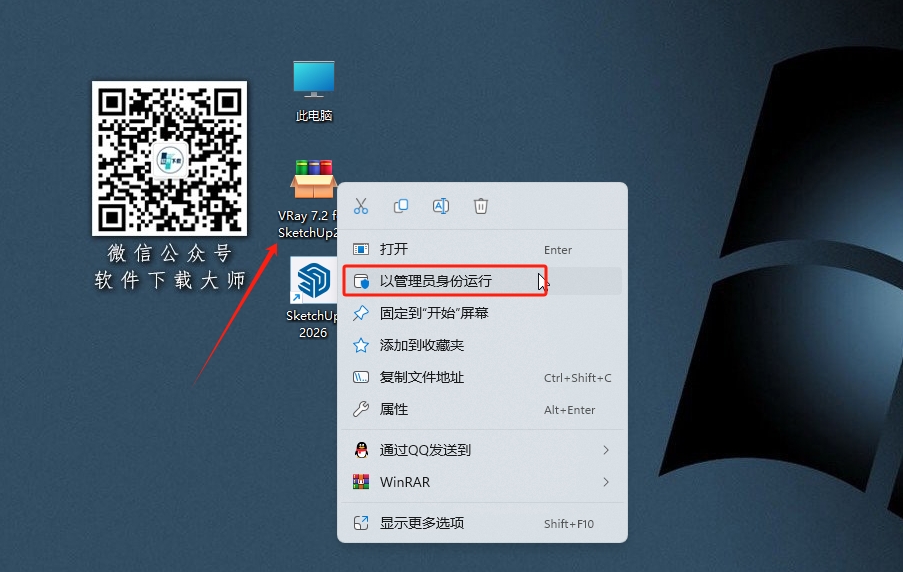Click the 微信公众号 text label

tap(169, 253)
